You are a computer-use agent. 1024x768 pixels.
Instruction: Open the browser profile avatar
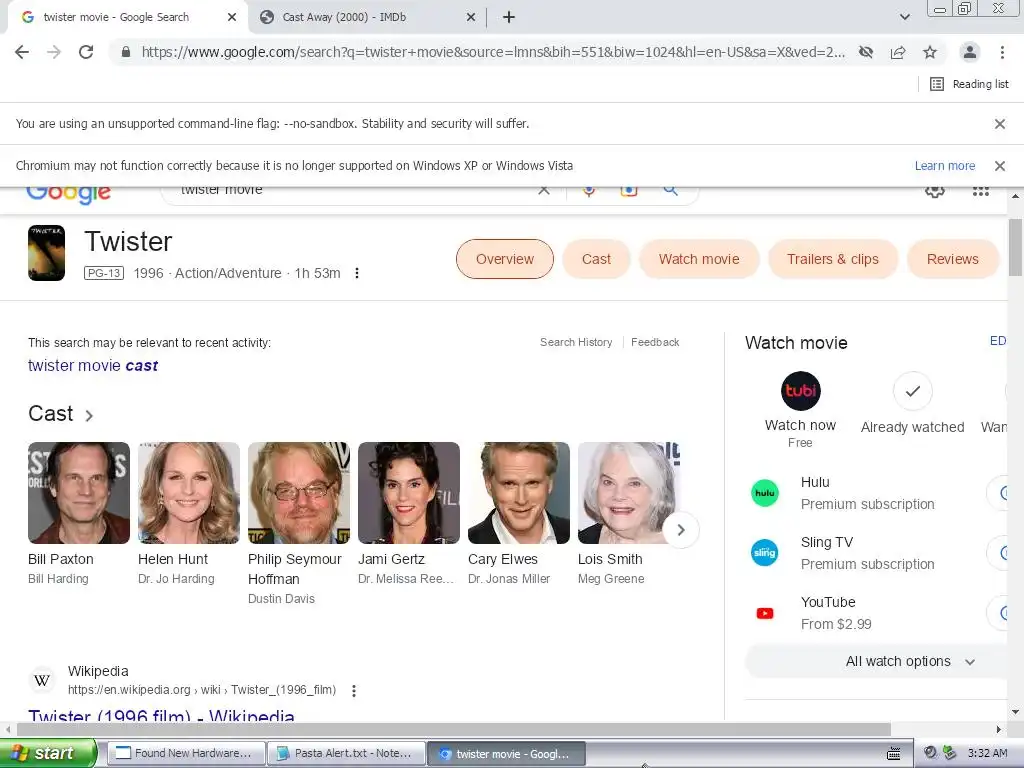[x=970, y=52]
